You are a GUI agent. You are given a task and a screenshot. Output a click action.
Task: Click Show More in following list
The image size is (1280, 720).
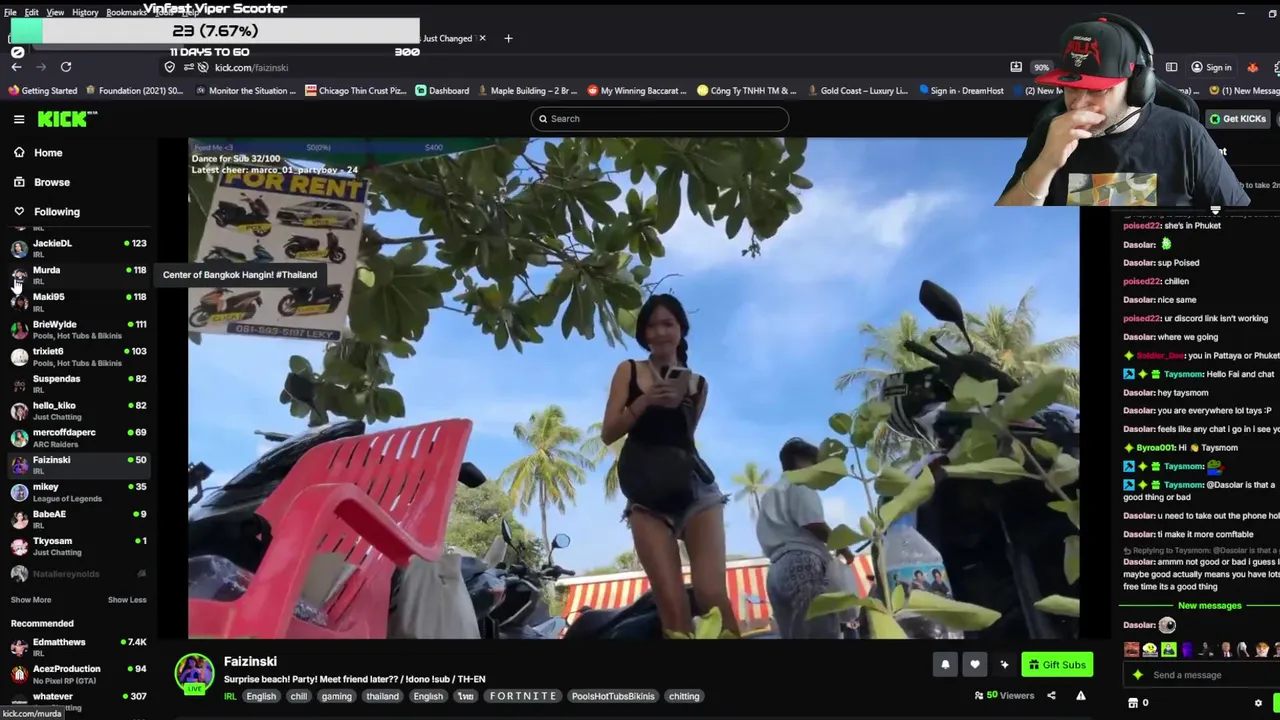tap(31, 600)
